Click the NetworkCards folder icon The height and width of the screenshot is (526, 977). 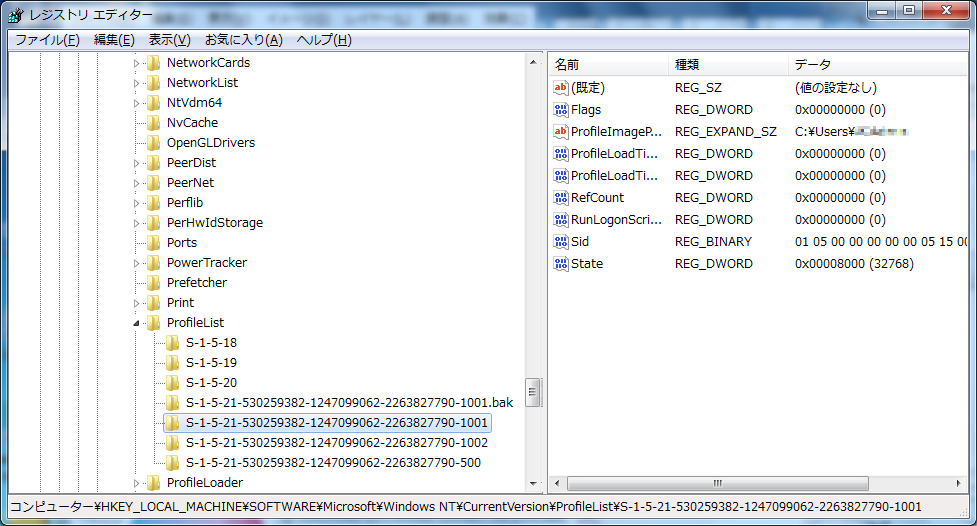click(153, 63)
